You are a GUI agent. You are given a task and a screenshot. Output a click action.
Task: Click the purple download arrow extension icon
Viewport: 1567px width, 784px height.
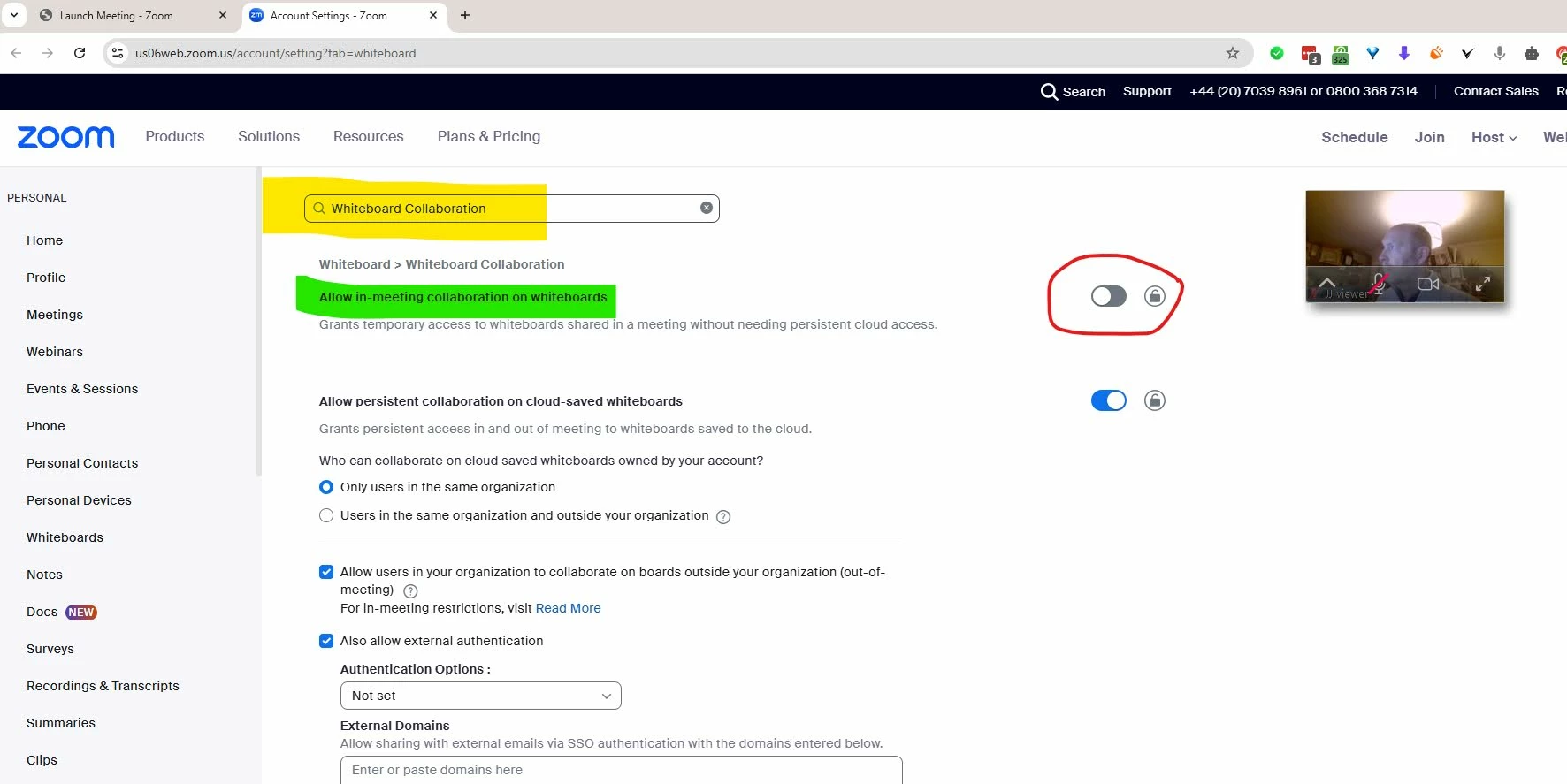click(1404, 53)
